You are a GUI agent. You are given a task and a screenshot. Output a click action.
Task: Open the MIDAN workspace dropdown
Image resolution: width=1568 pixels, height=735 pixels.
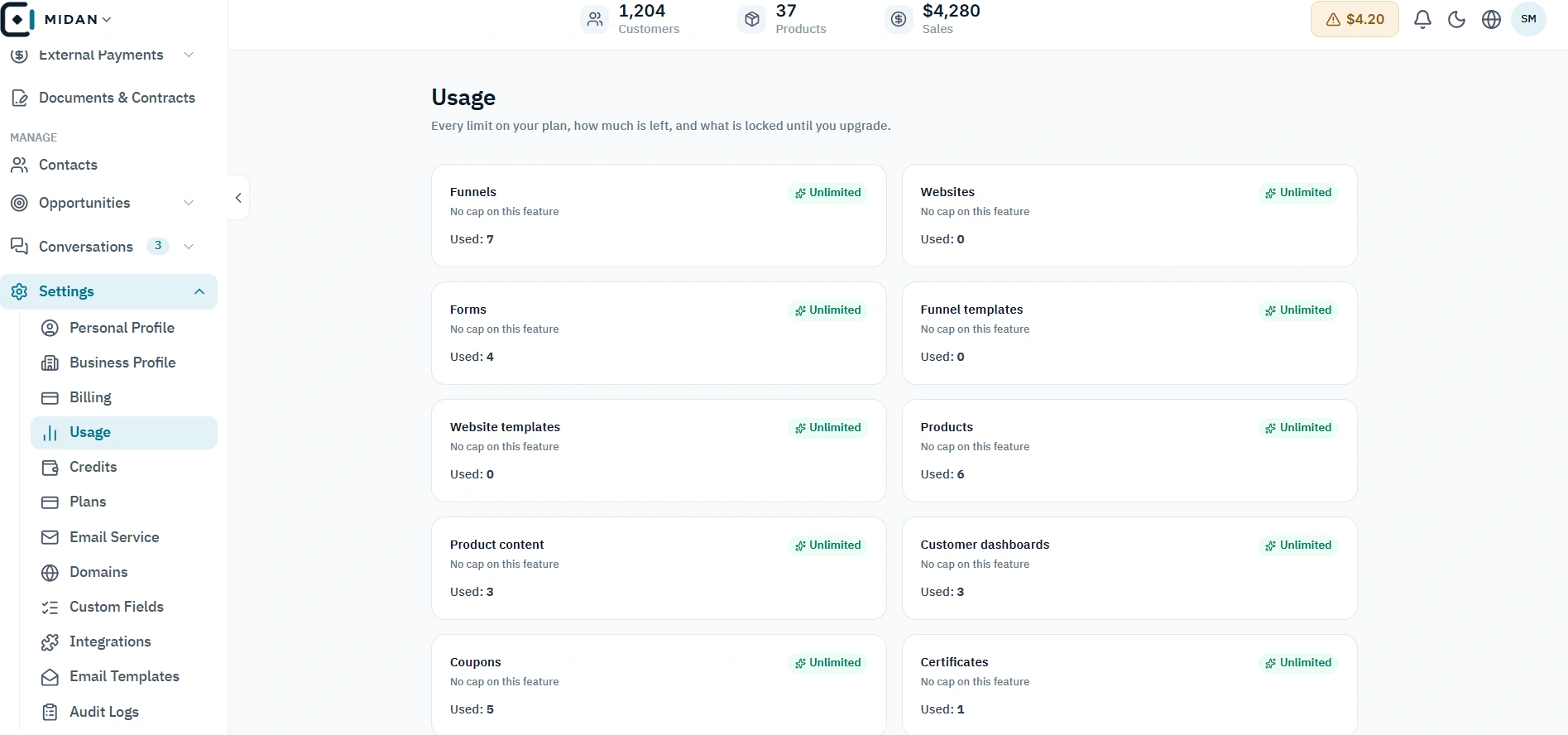pyautogui.click(x=78, y=19)
